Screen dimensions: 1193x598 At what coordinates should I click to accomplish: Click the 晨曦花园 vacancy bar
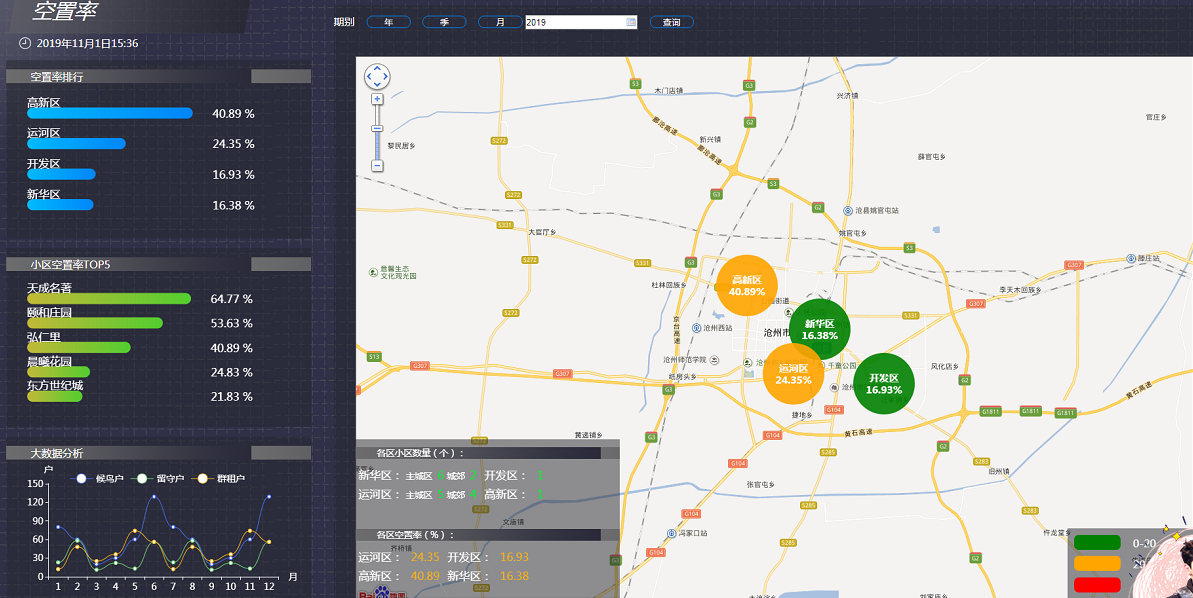tap(59, 372)
